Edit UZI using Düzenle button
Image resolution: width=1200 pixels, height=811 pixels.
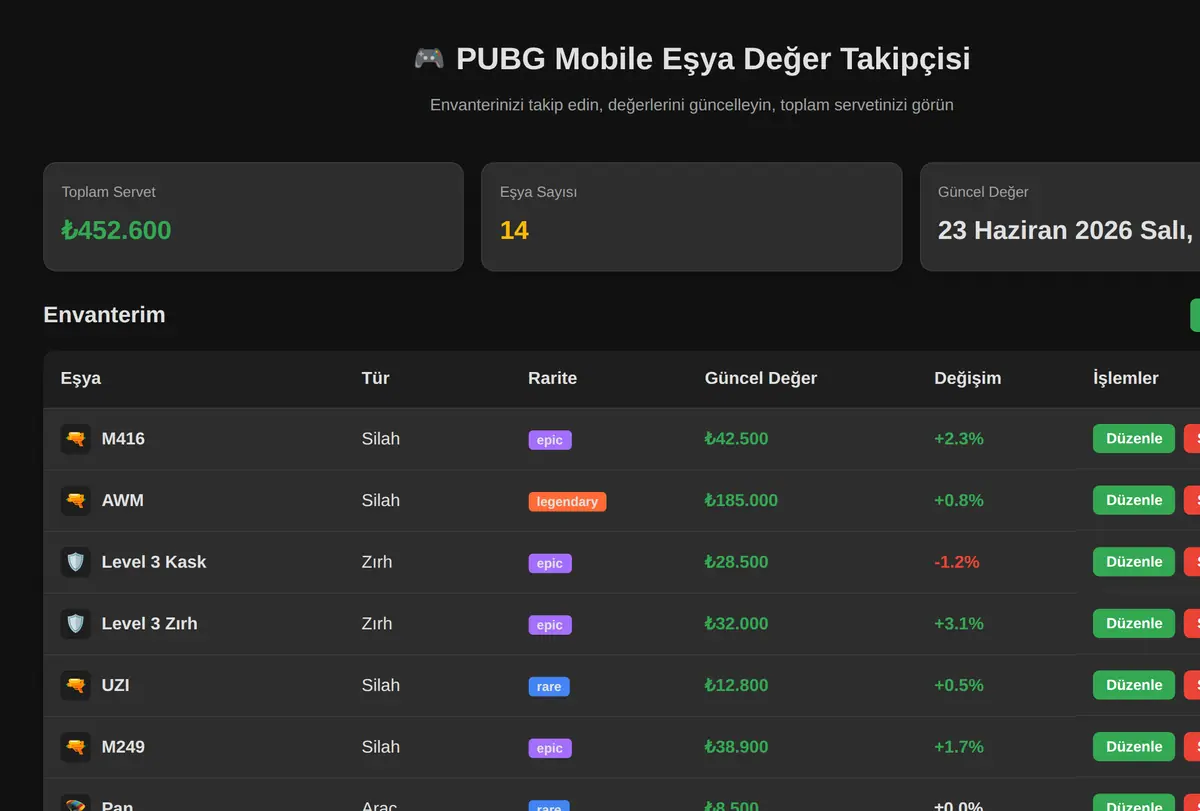pos(1134,685)
